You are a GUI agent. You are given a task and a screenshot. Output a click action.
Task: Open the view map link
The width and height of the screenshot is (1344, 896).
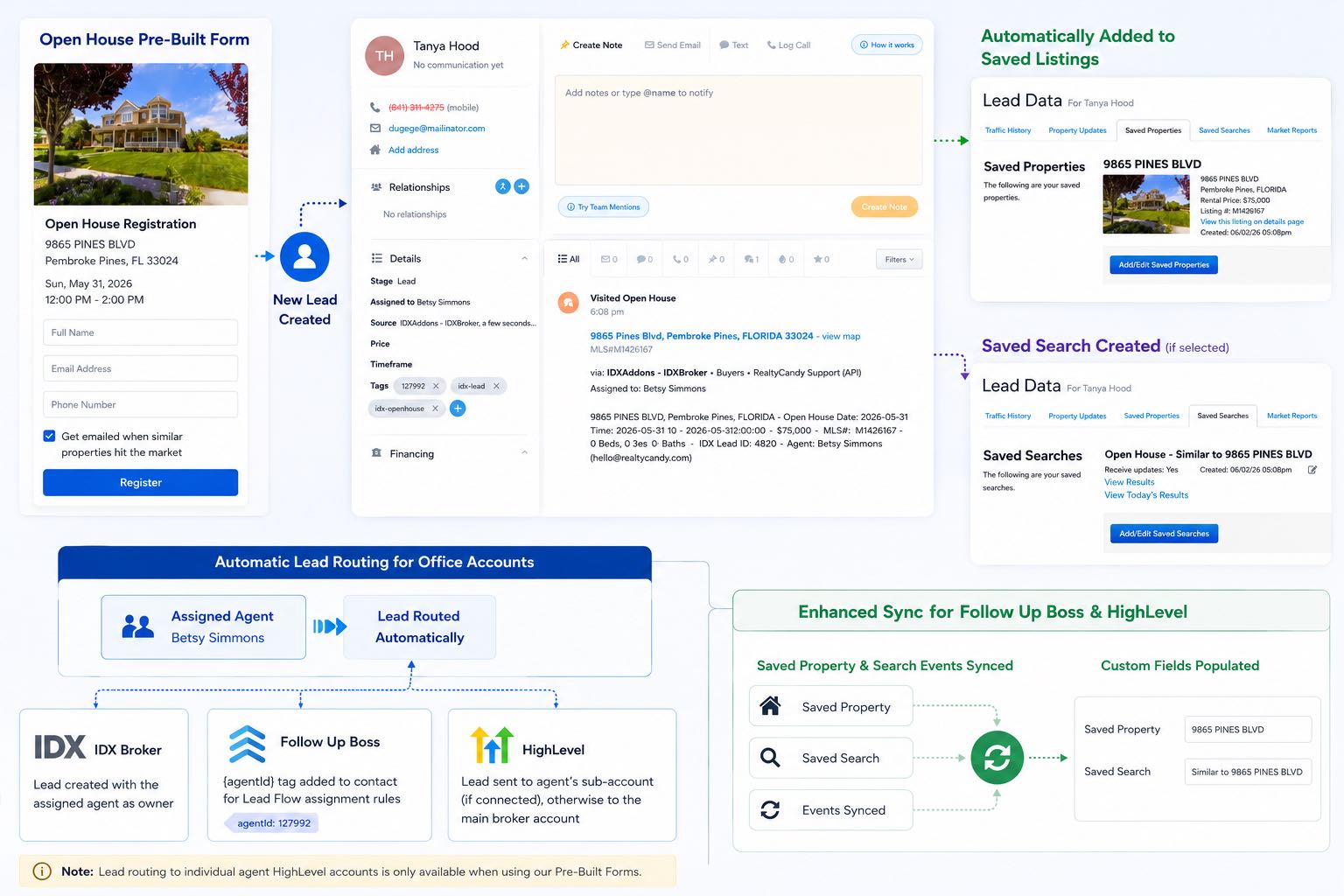(841, 337)
